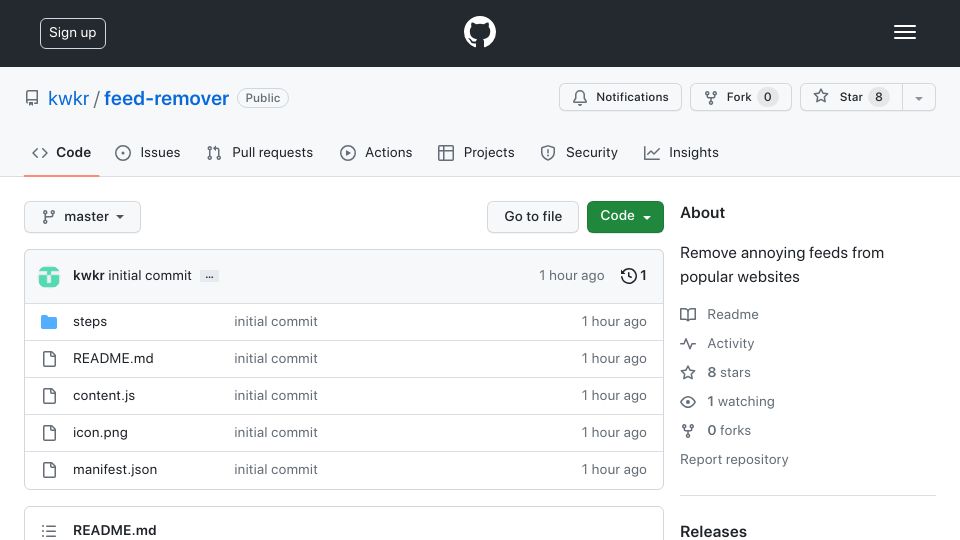The width and height of the screenshot is (960, 540).
Task: Open the Pull requests tab
Action: pyautogui.click(x=260, y=152)
